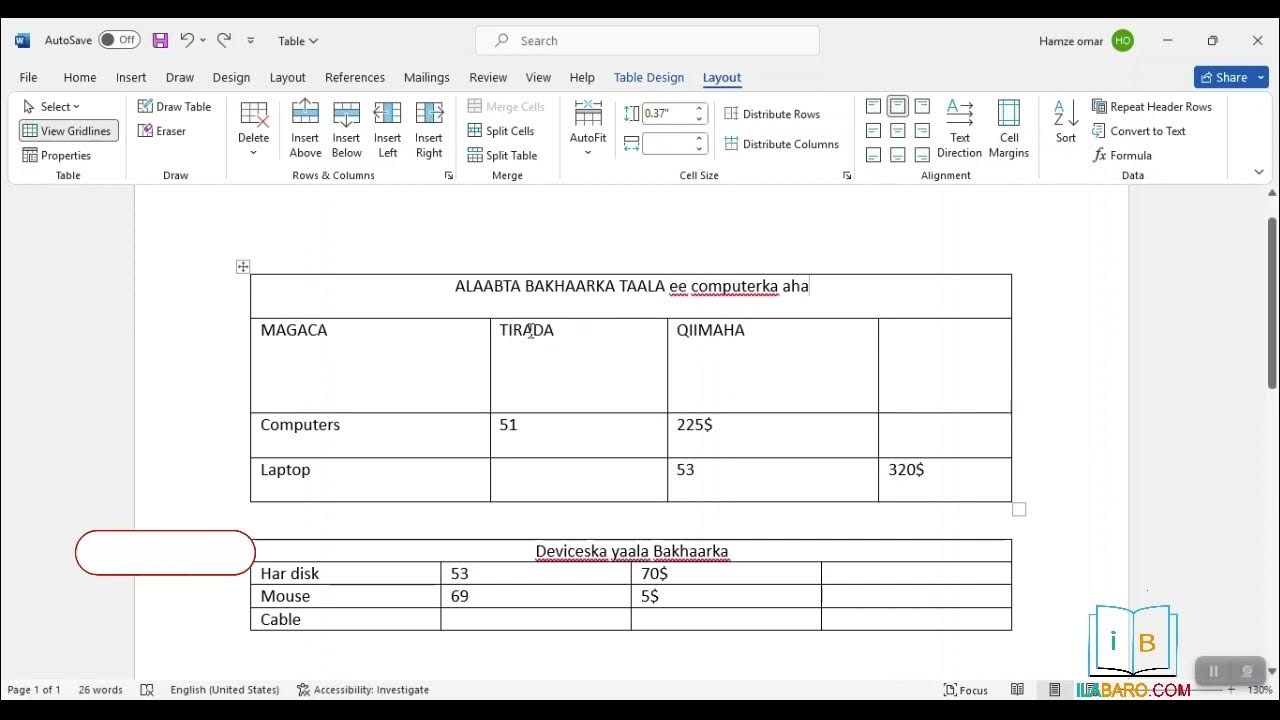The height and width of the screenshot is (720, 1280).
Task: Click the vertical scrollbar thumb
Action: coord(1272,303)
